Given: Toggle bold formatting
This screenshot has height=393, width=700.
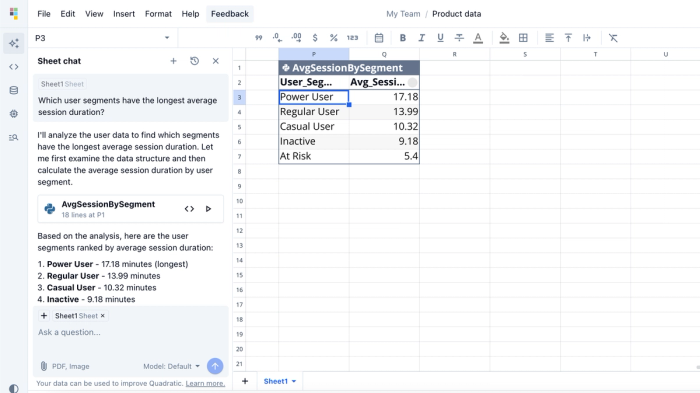Looking at the screenshot, I should click(403, 38).
